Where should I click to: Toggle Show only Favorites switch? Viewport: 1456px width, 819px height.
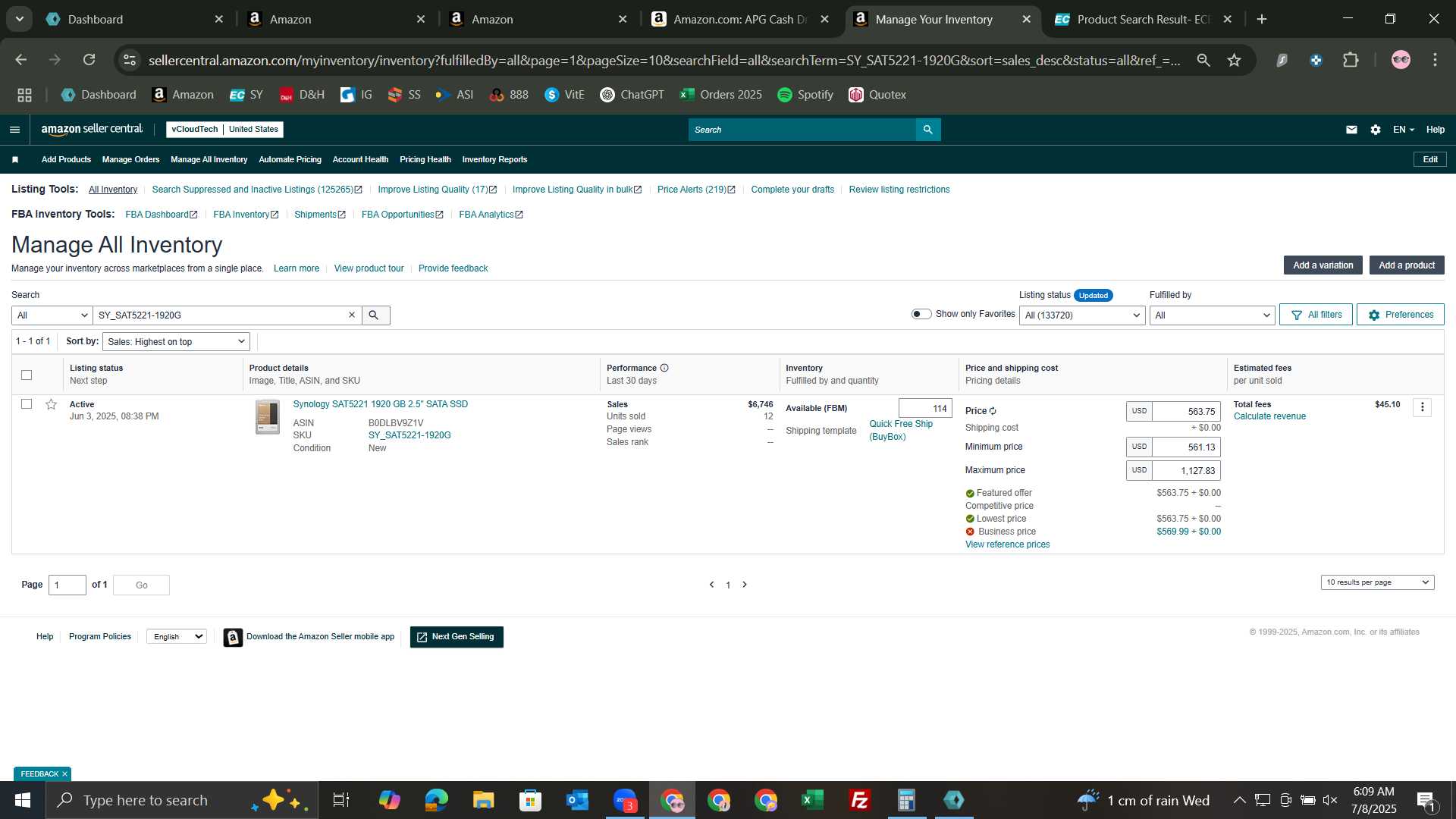[921, 314]
